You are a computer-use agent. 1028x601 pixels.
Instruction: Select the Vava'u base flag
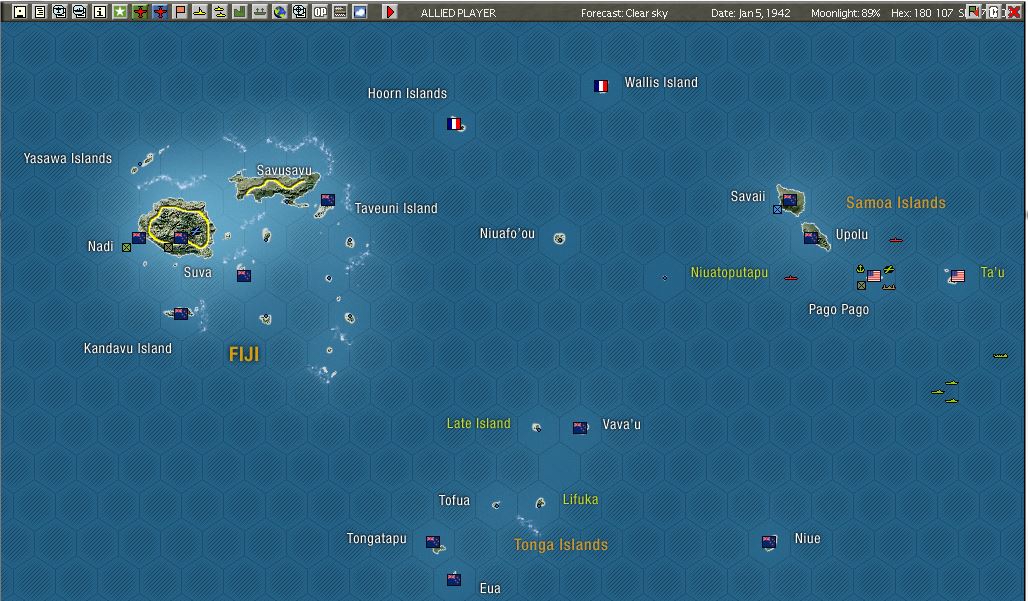point(580,427)
